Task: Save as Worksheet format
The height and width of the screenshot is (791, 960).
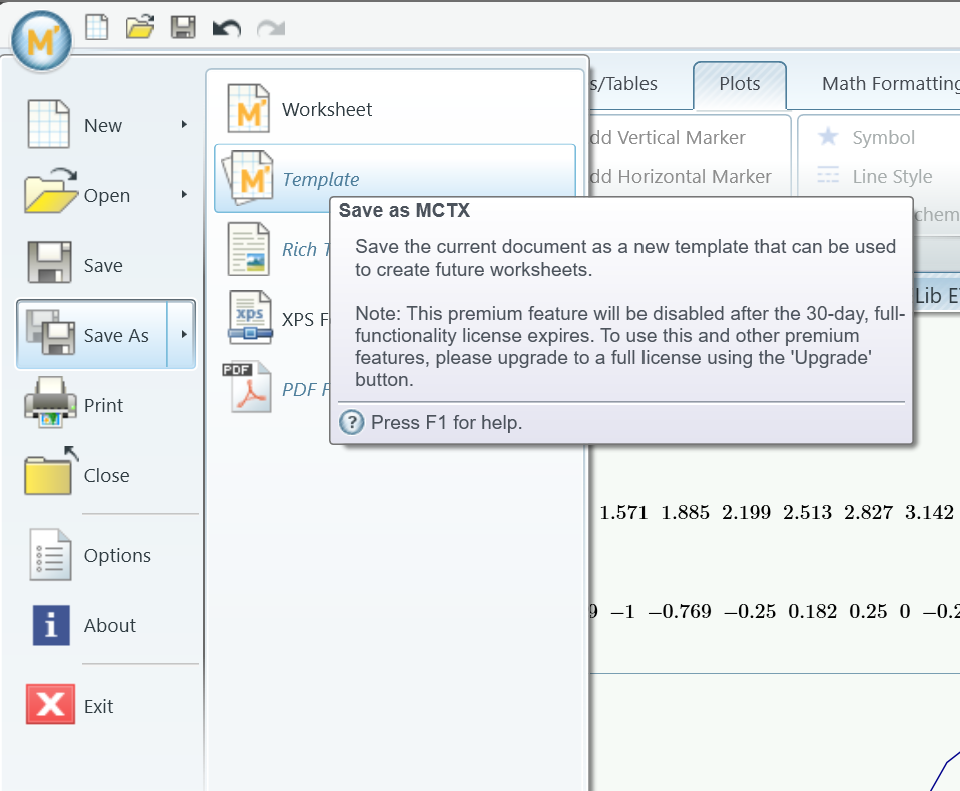Action: pyautogui.click(x=326, y=110)
